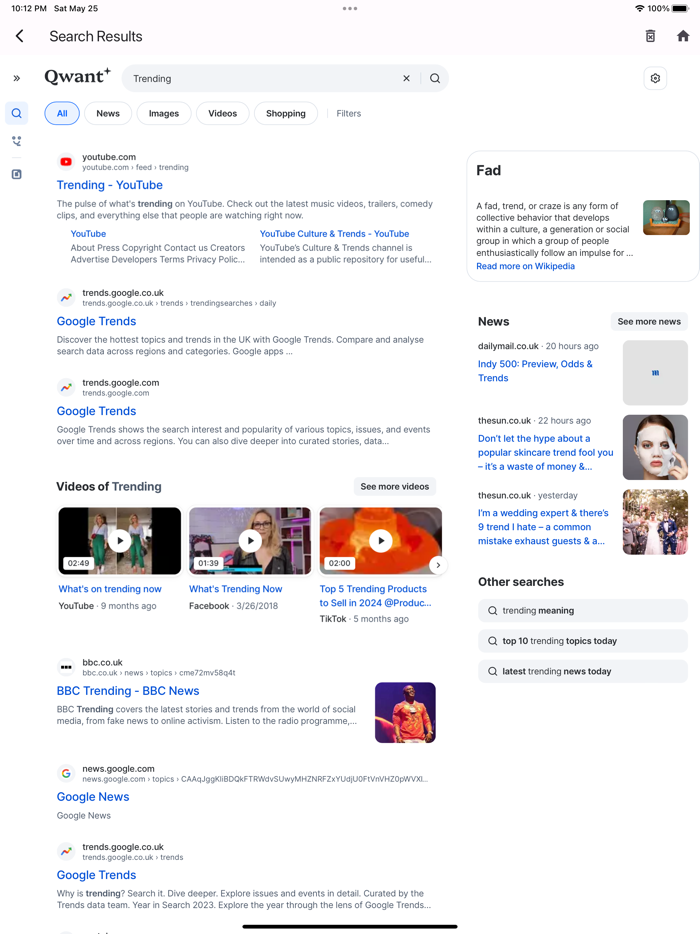
Task: Open What's Trending Now Facebook video title
Action: (235, 589)
